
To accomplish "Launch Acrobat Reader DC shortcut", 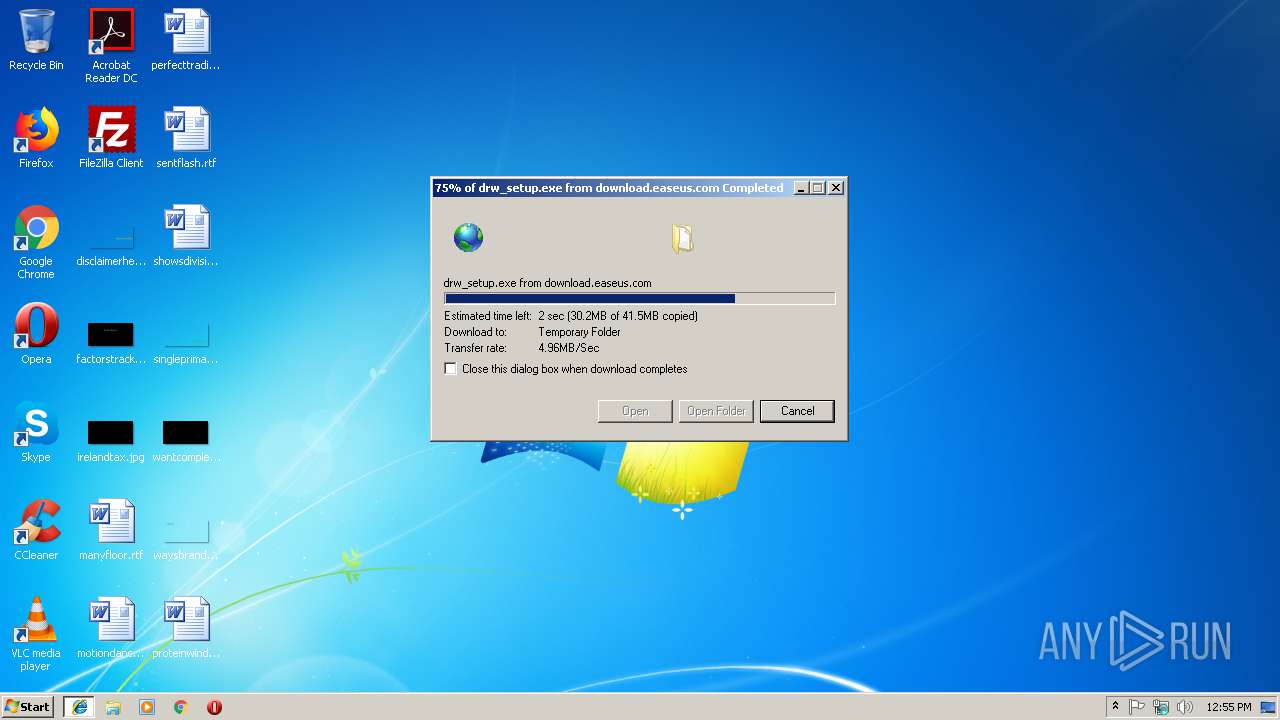I will [x=111, y=46].
